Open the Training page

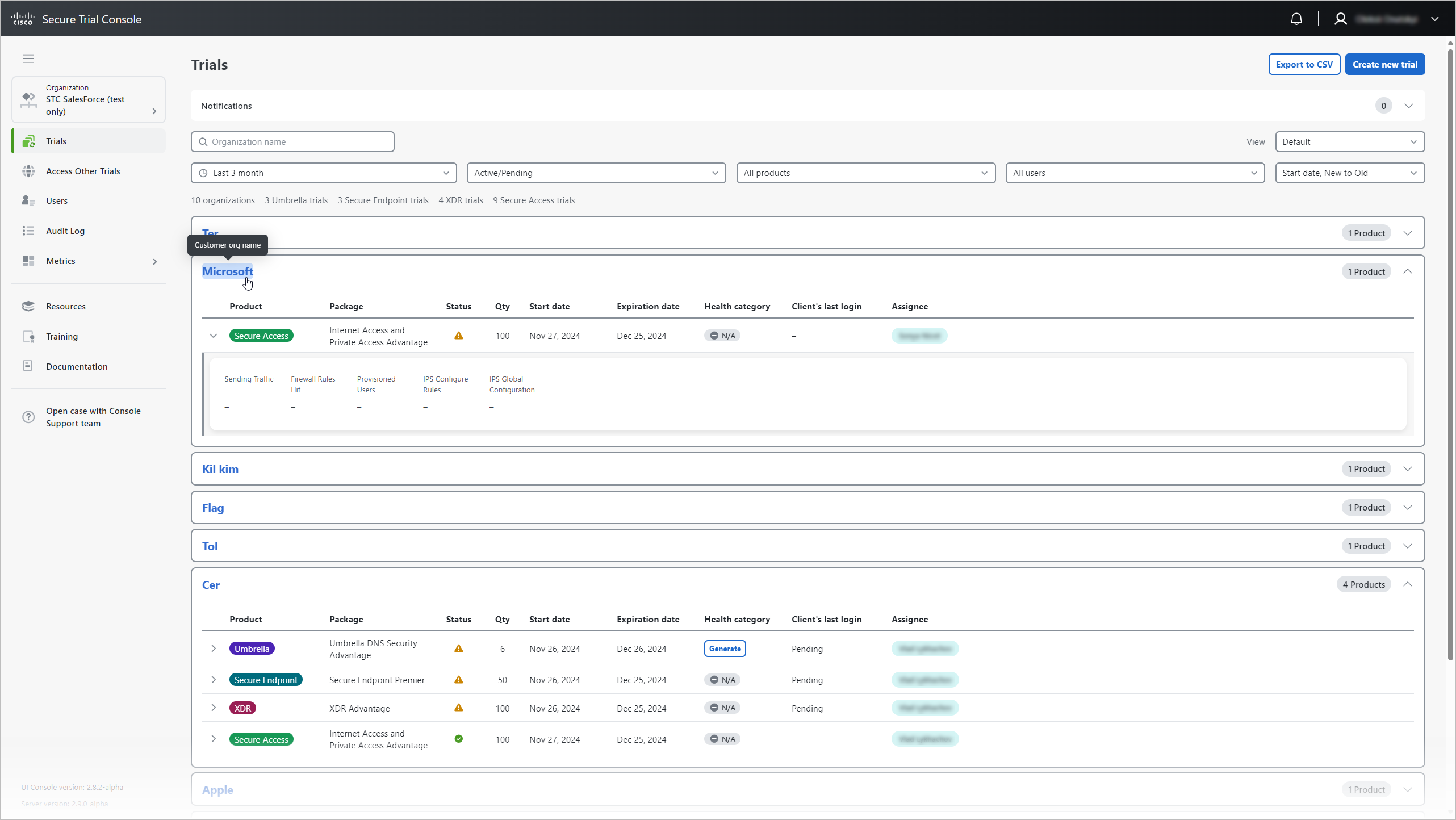click(89, 336)
